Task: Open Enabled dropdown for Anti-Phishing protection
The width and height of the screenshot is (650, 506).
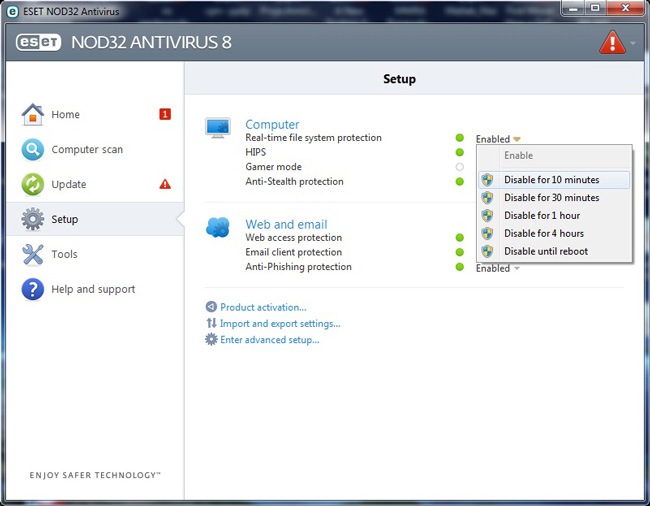Action: click(x=498, y=269)
